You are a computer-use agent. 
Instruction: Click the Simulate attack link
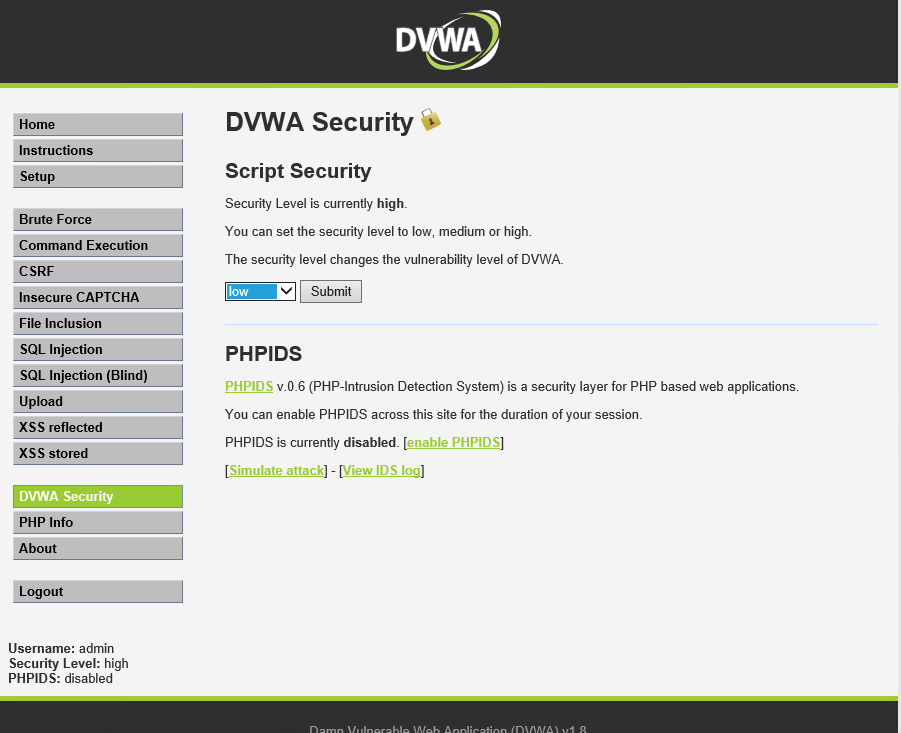coord(276,470)
